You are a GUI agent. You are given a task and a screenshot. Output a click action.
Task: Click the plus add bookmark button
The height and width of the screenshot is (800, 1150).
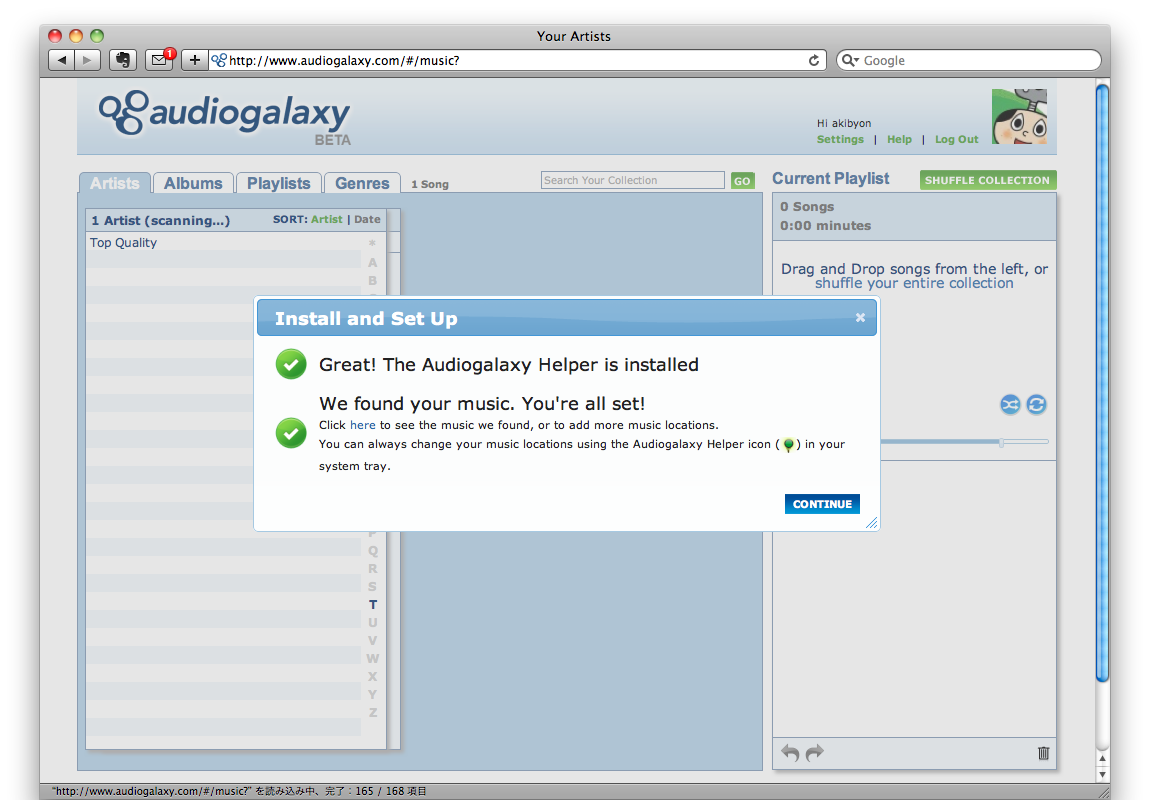(194, 60)
